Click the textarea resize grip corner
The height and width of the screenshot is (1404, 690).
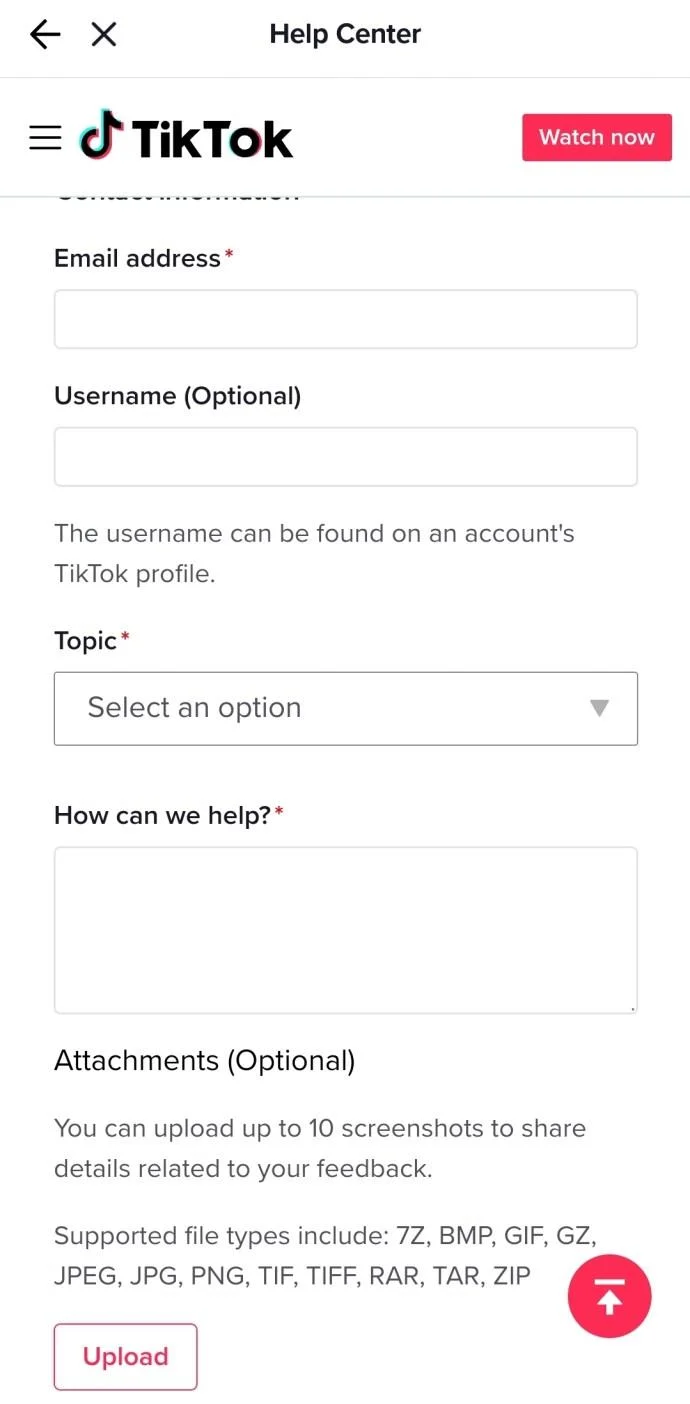pyautogui.click(x=631, y=1007)
